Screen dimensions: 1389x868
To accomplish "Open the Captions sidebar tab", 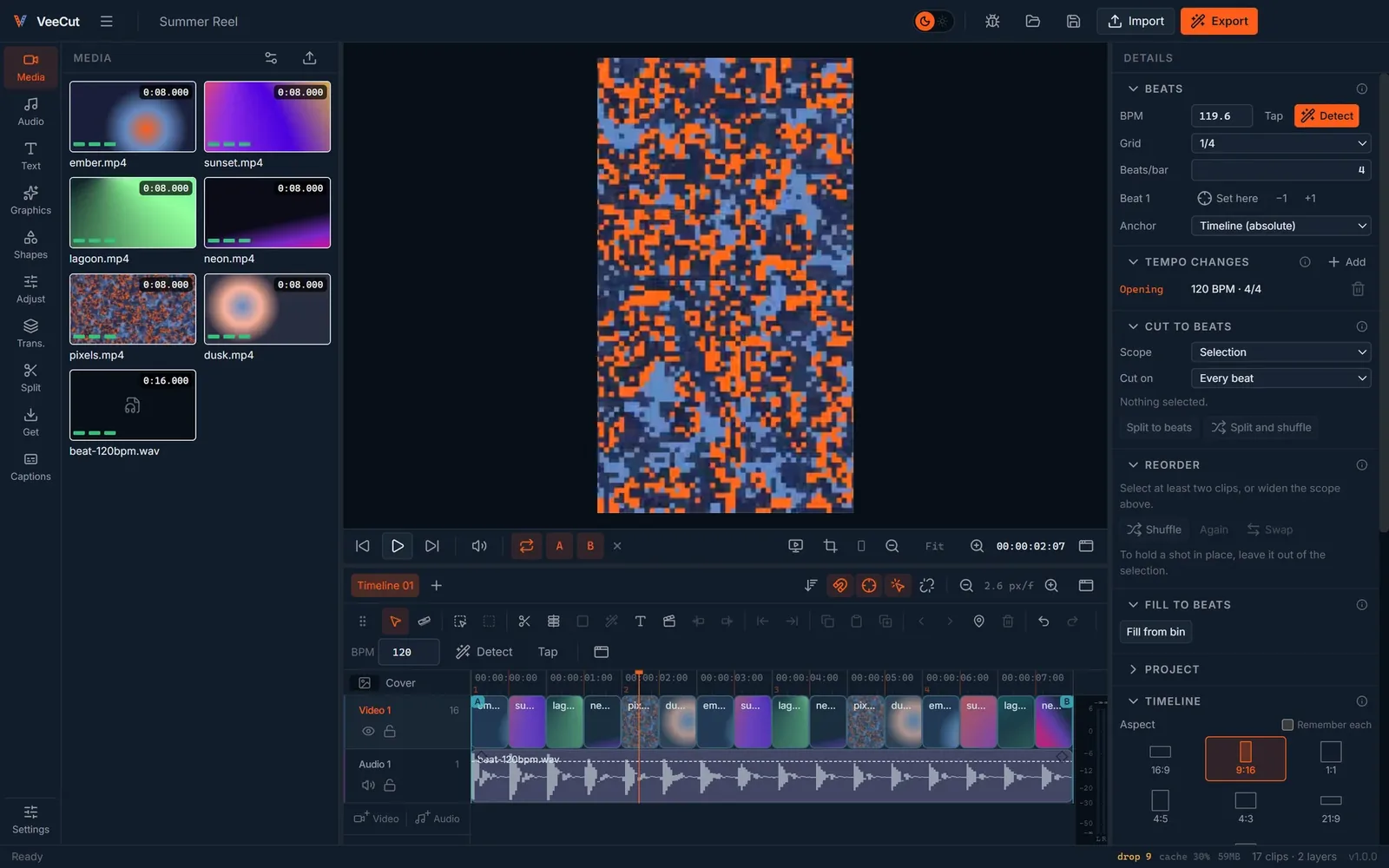I will 30,466.
